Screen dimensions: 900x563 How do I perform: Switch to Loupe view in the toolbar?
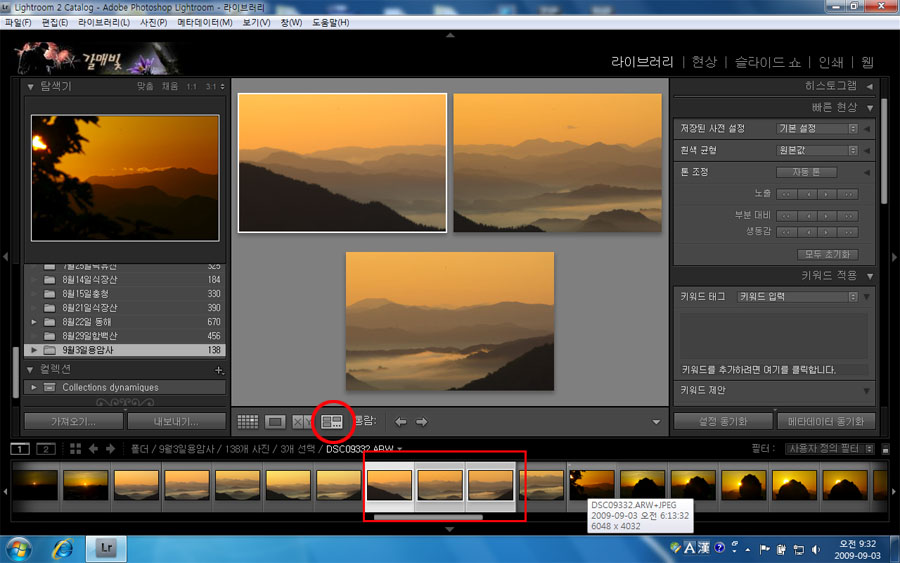click(275, 422)
